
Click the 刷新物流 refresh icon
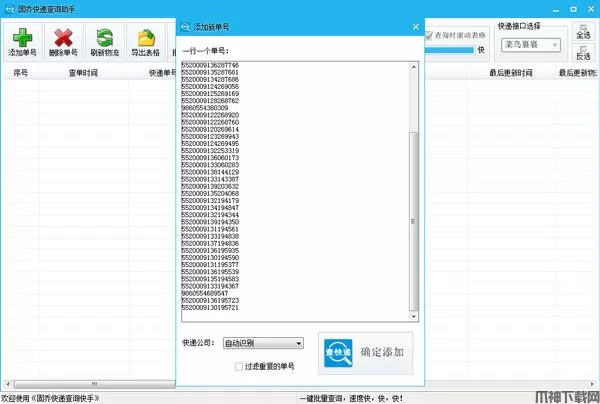click(104, 37)
